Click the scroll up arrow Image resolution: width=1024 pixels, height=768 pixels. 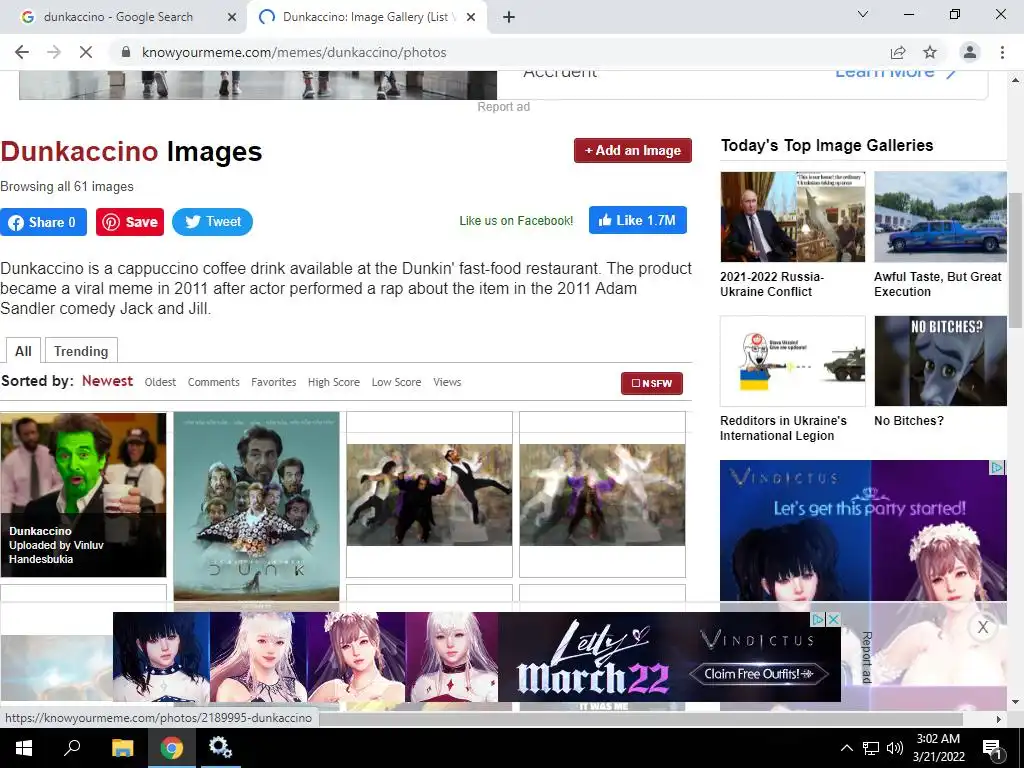tap(1016, 80)
